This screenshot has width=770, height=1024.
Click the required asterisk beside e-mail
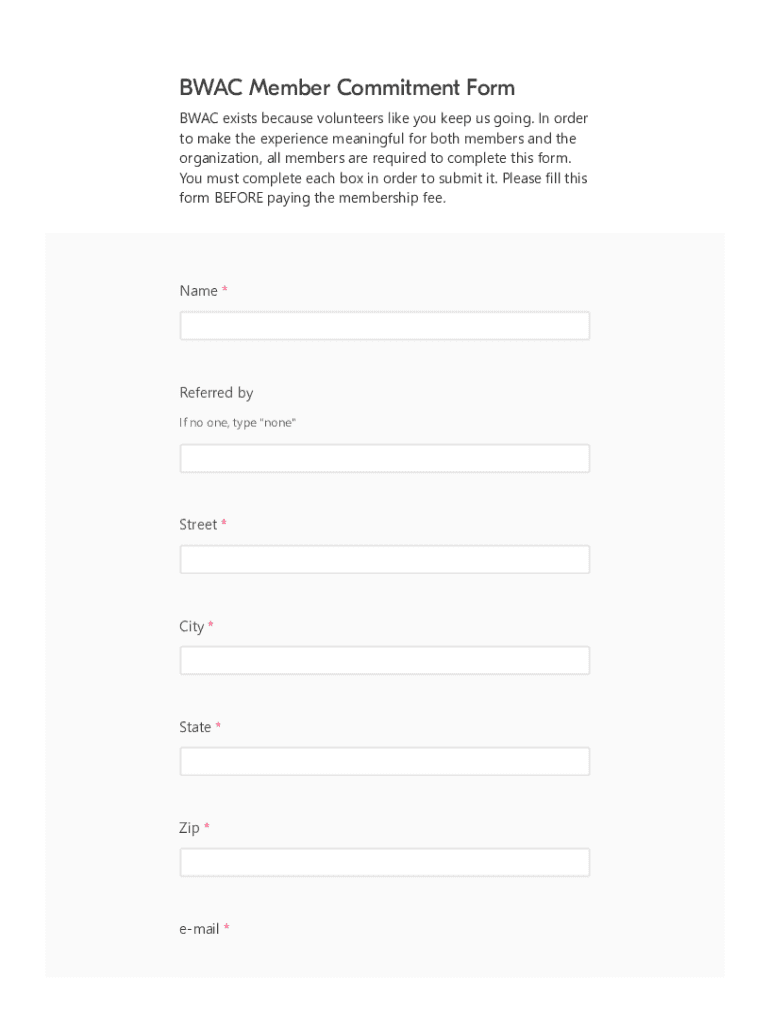tap(227, 929)
